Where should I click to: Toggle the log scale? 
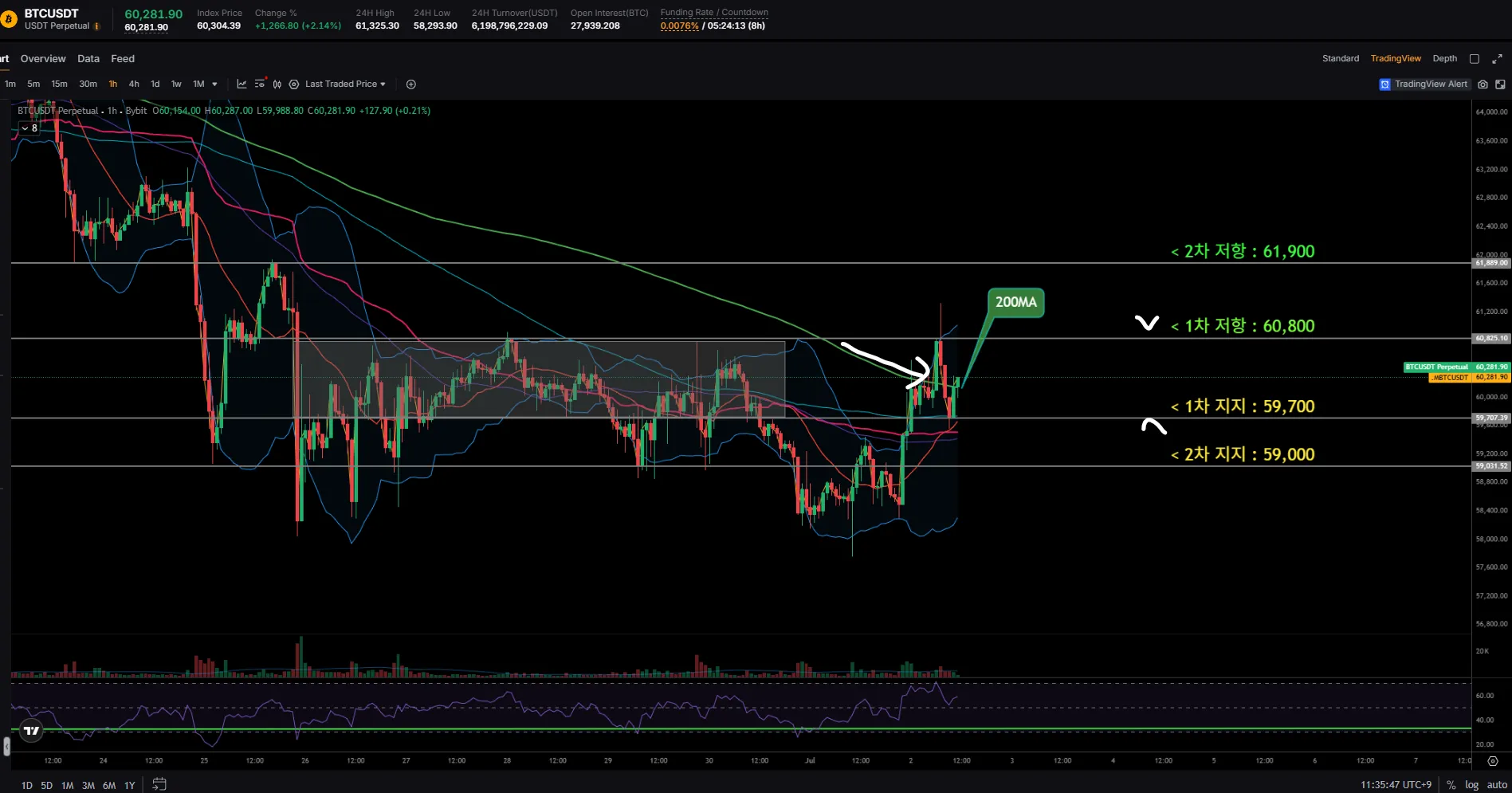pos(1471,785)
